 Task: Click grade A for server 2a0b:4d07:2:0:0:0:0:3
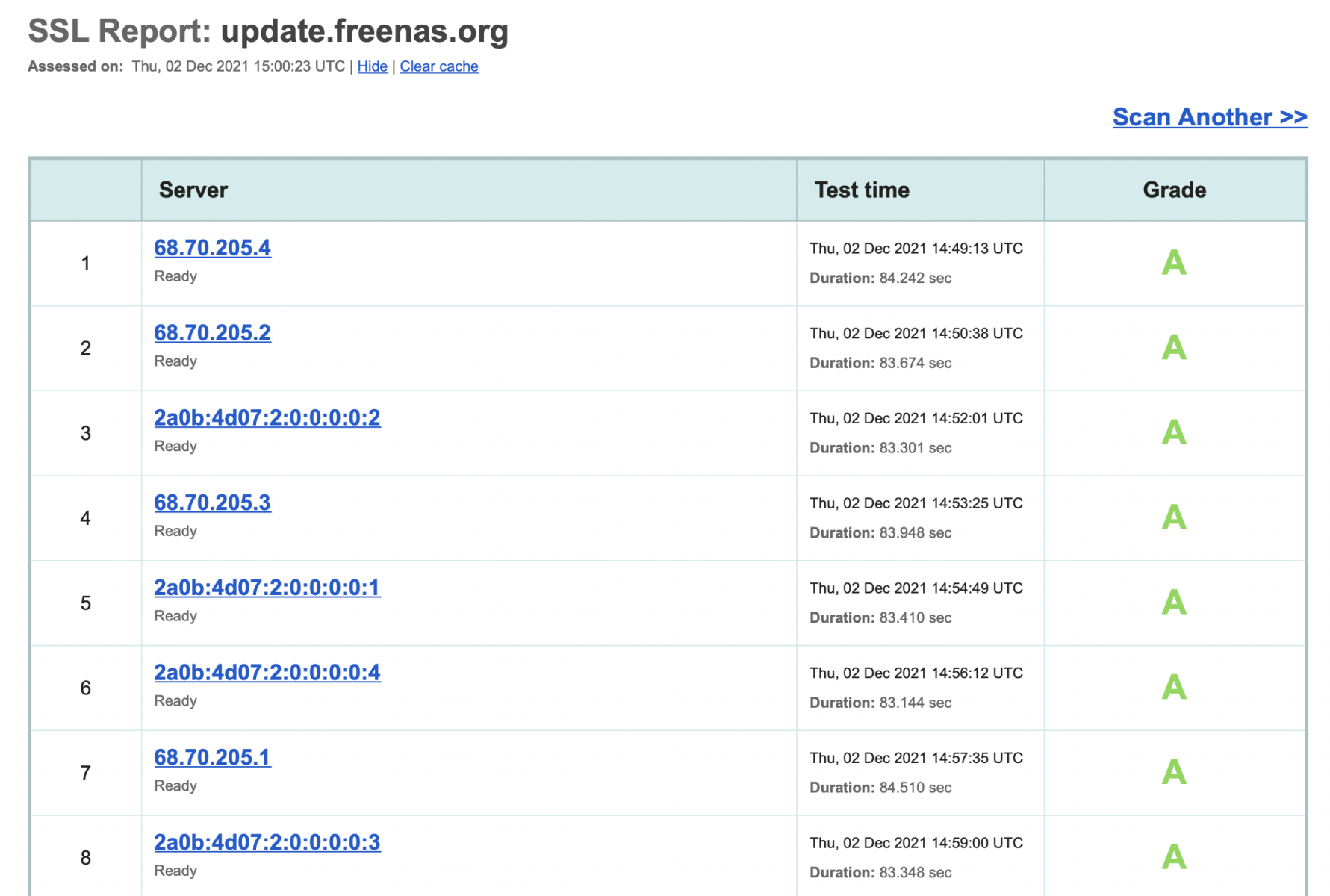coord(1174,857)
